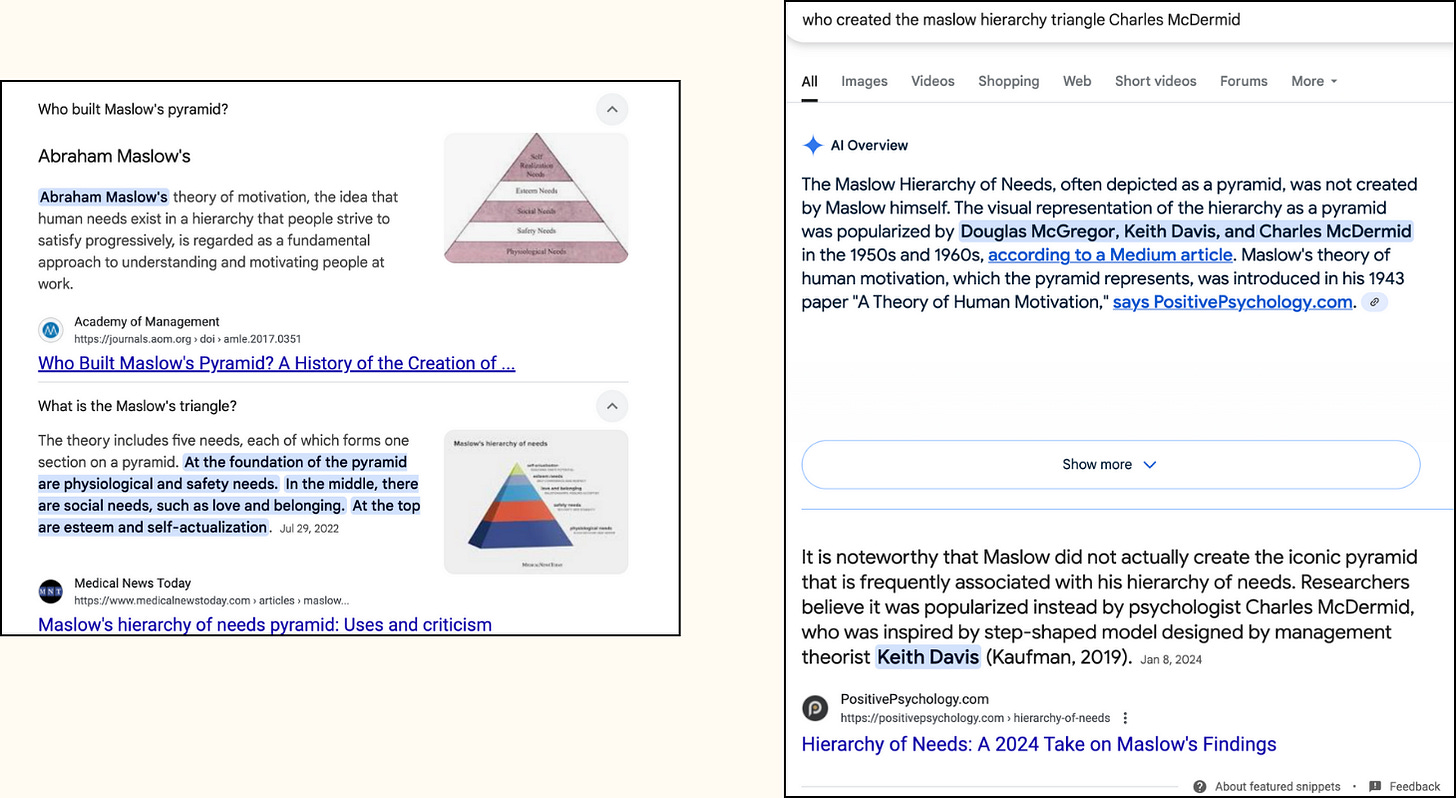The image size is (1456, 798).
Task: Click the About featured snippets link
Action: point(1277,787)
